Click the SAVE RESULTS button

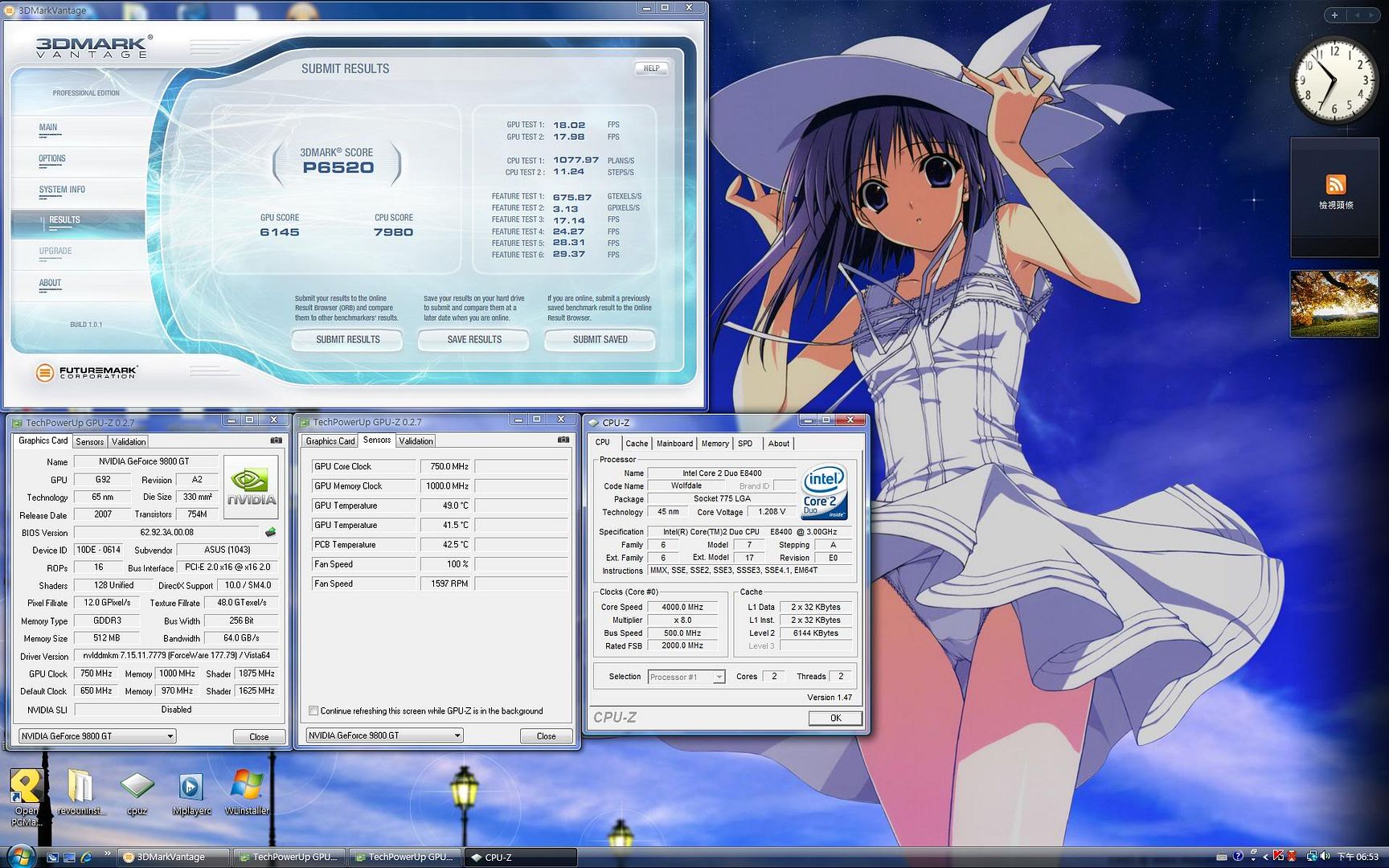point(473,340)
